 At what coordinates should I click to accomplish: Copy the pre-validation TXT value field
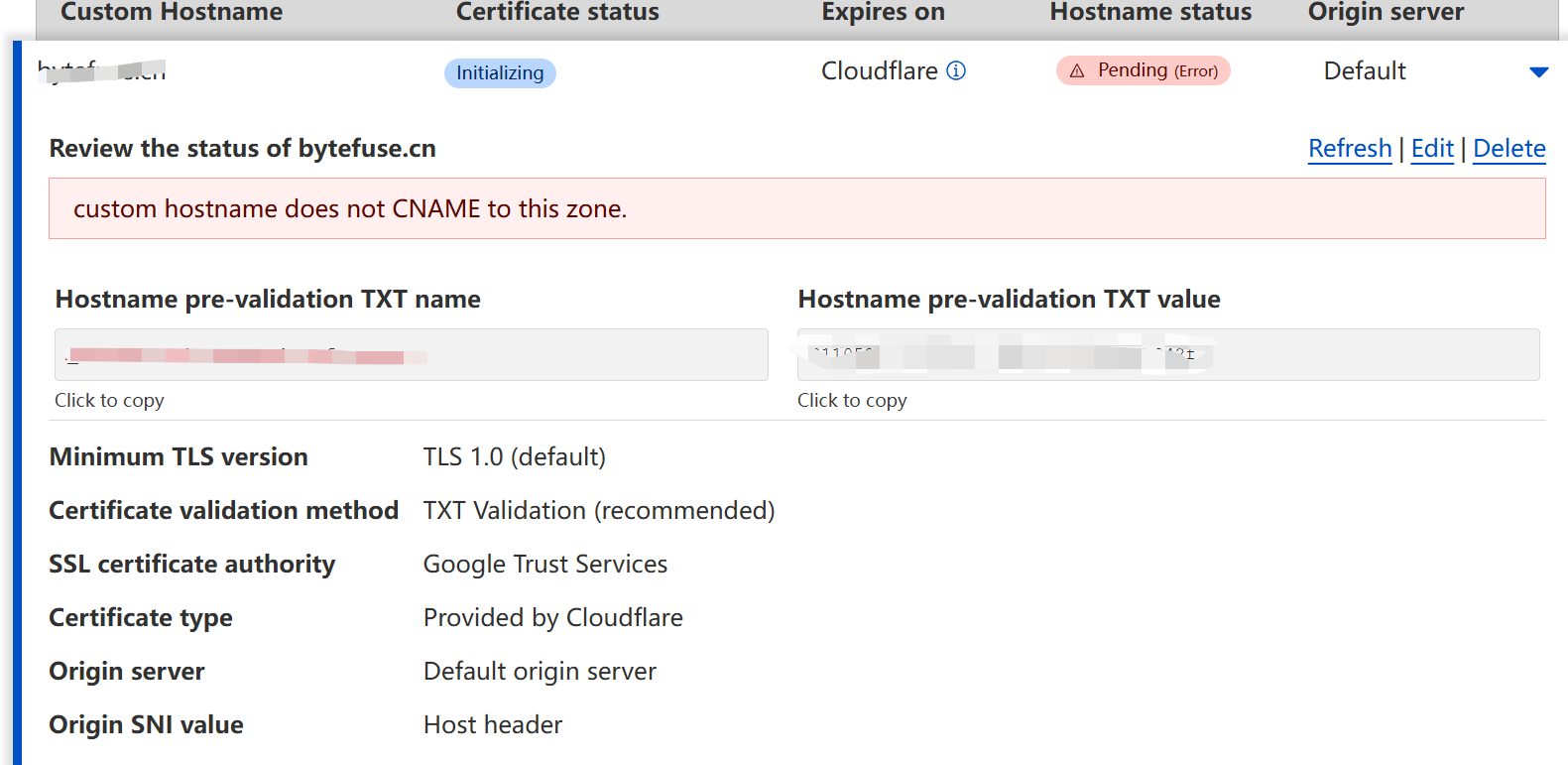point(1167,355)
